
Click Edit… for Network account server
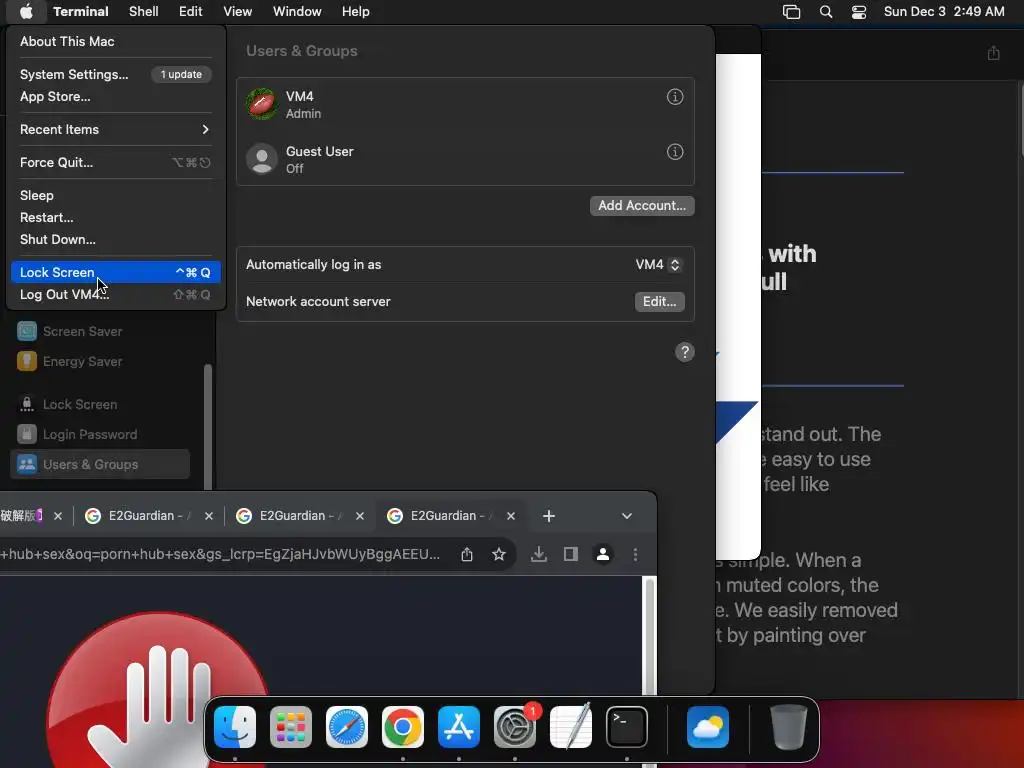[x=660, y=302]
